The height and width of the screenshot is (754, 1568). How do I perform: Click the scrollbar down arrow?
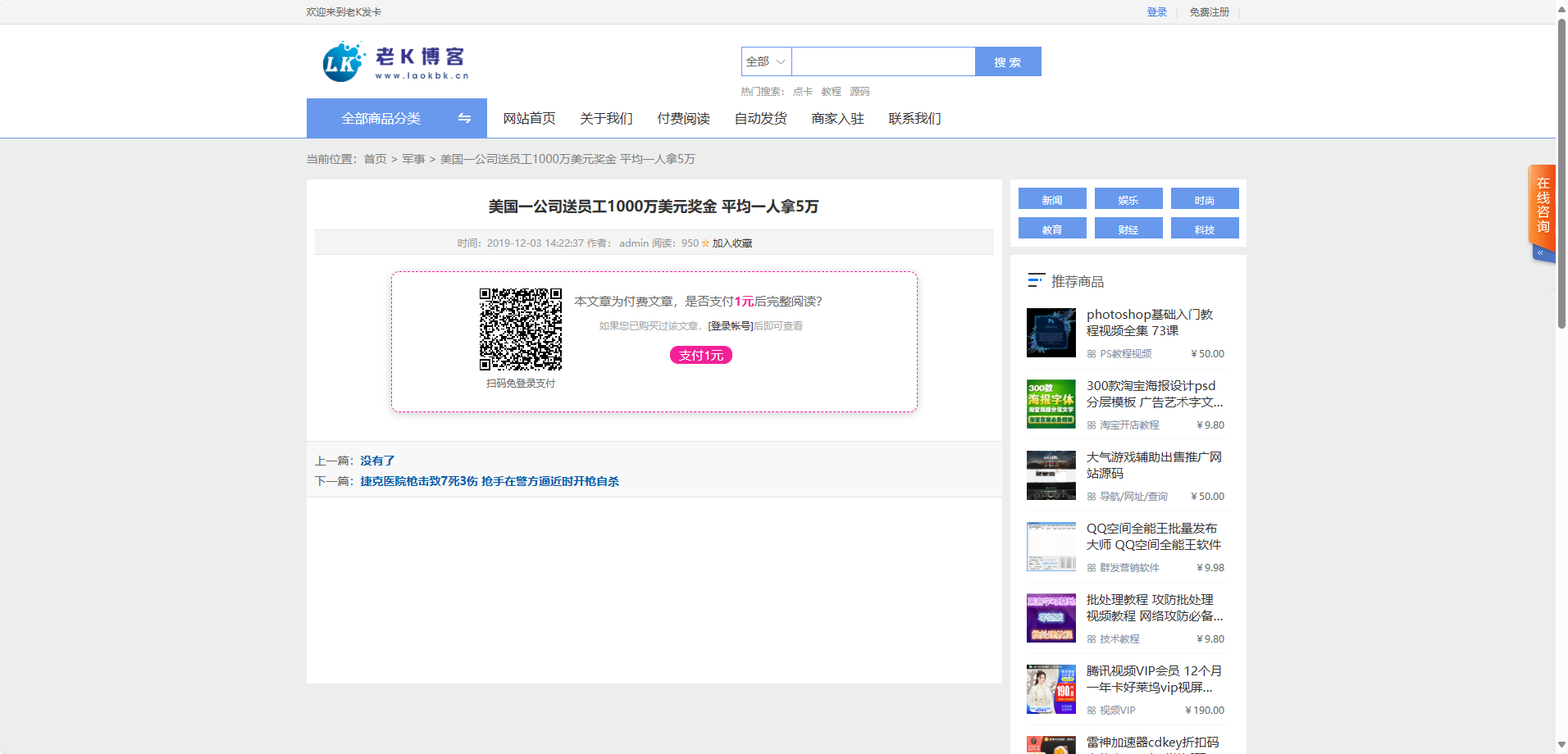tap(1561, 747)
